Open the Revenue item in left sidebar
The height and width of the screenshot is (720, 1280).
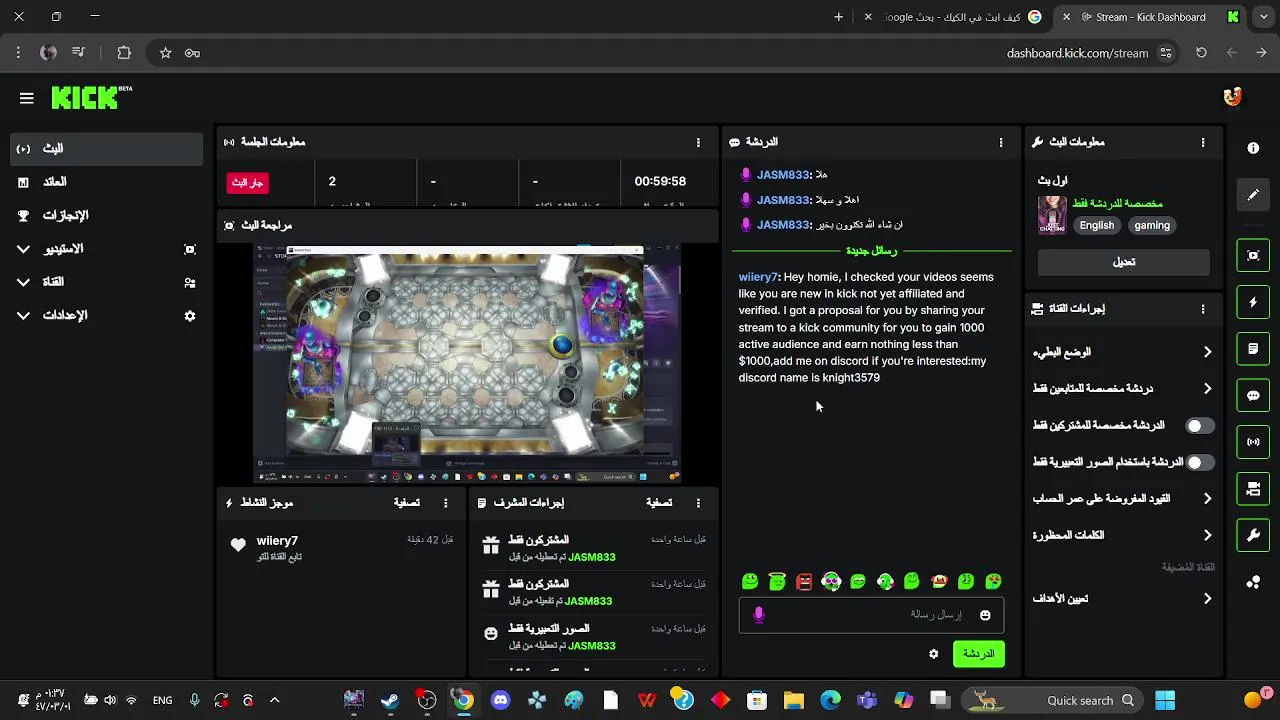[x=107, y=182]
